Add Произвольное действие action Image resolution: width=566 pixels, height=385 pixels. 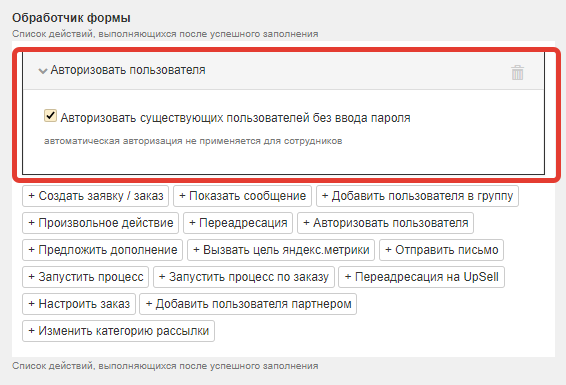point(100,223)
